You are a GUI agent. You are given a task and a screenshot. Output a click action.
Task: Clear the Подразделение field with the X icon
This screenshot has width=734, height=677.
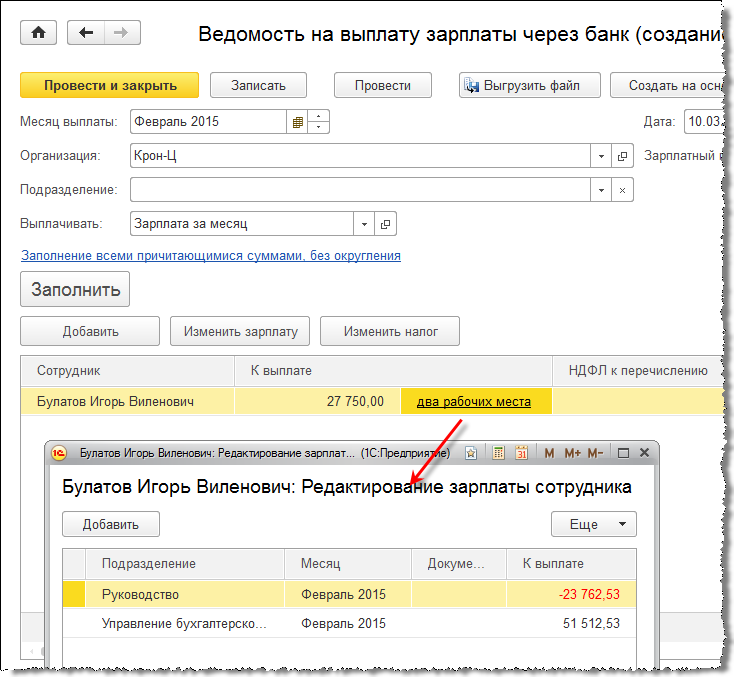[622, 190]
